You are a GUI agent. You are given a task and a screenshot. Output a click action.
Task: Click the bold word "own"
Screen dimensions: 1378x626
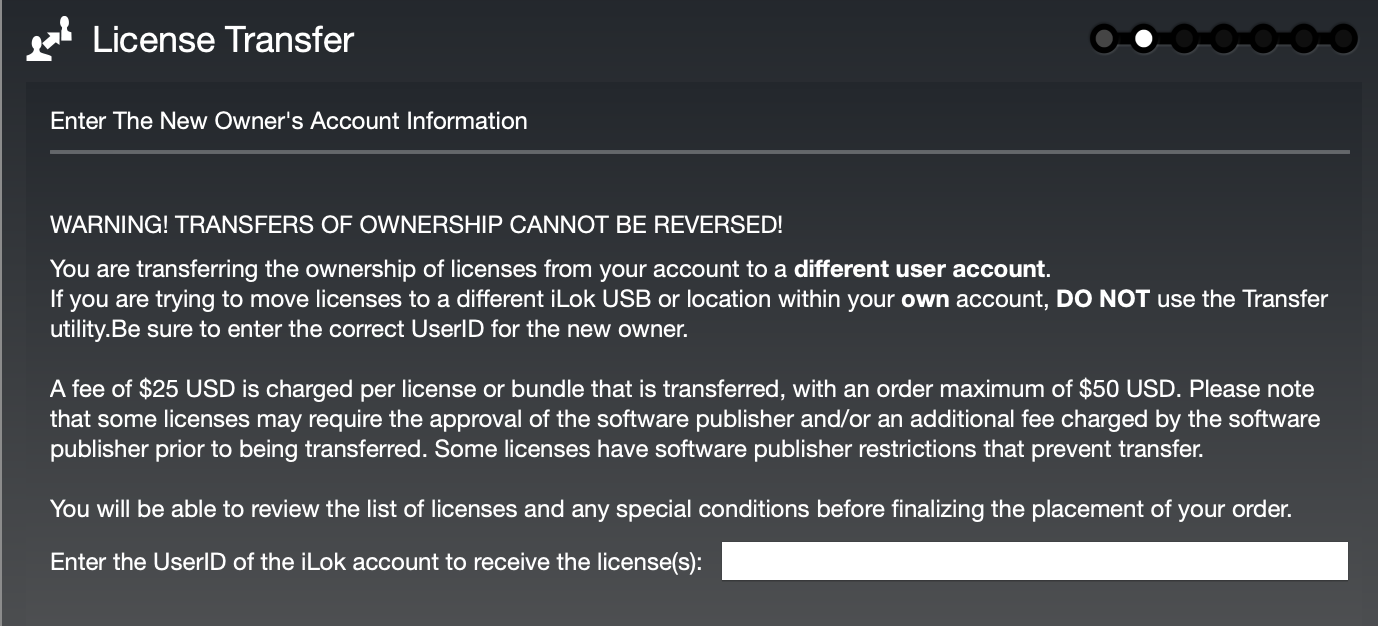tap(924, 299)
